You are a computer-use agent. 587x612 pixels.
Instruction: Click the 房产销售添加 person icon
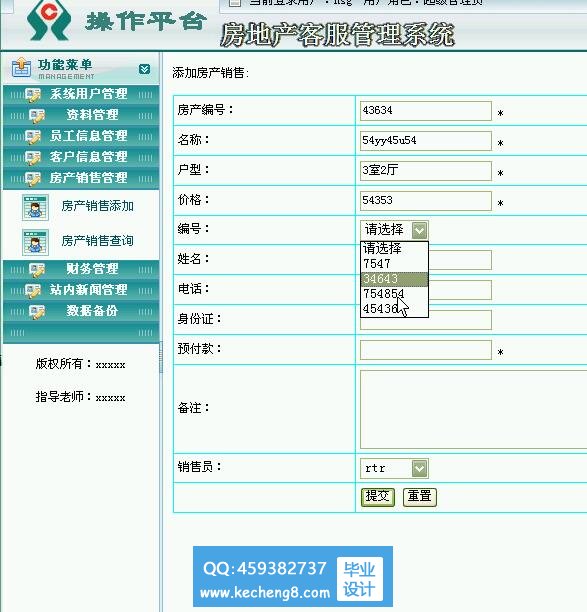point(35,208)
